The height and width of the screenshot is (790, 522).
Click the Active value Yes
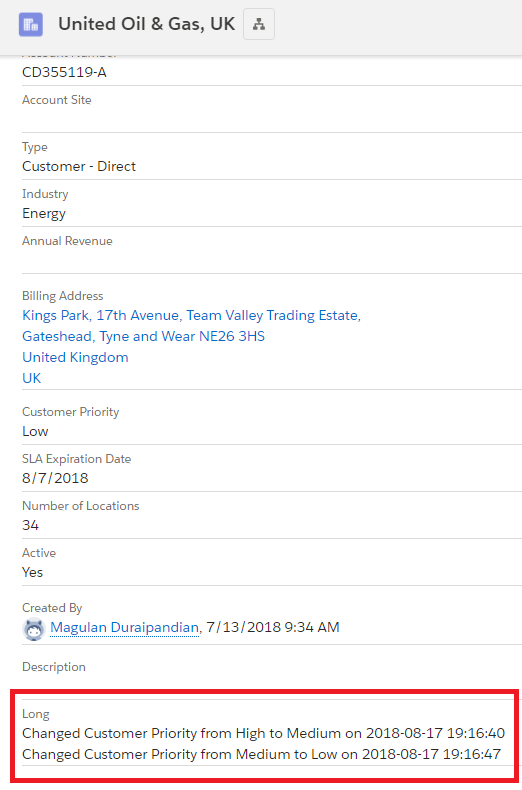tap(33, 572)
